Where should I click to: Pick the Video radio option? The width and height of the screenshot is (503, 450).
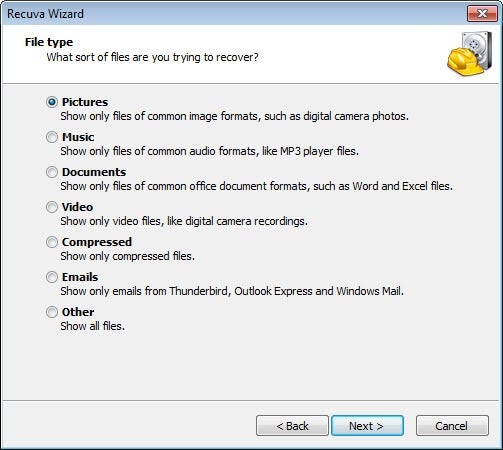52,207
